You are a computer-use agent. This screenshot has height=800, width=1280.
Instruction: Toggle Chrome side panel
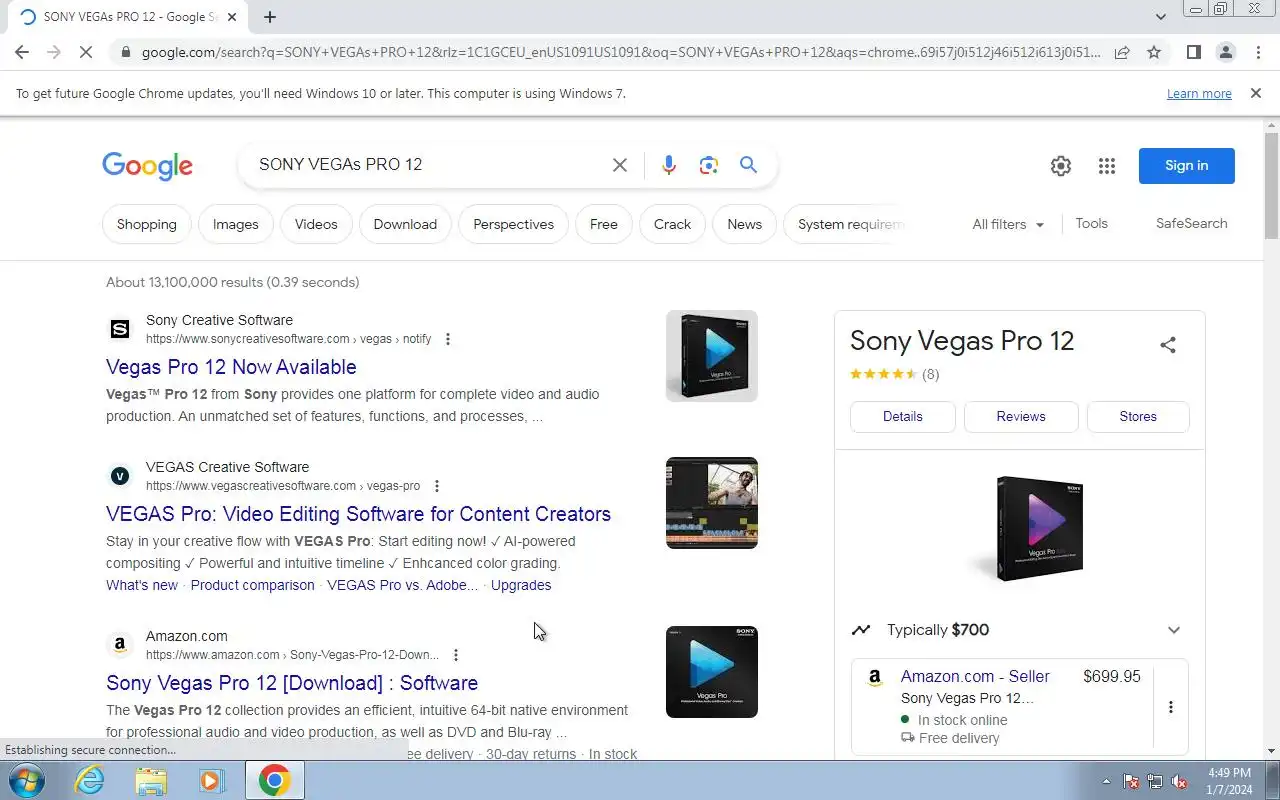coord(1194,52)
